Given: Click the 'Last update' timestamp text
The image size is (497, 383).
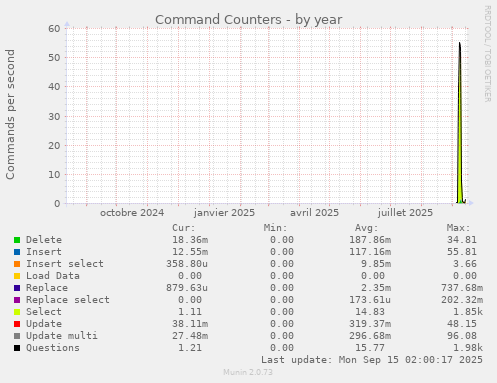Looking at the screenshot, I should (372, 360).
